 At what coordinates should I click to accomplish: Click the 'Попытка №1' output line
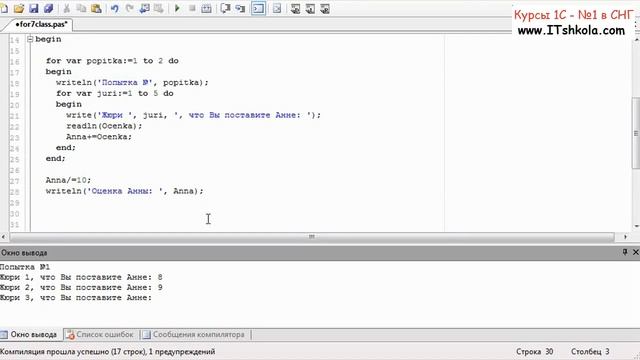coord(25,267)
